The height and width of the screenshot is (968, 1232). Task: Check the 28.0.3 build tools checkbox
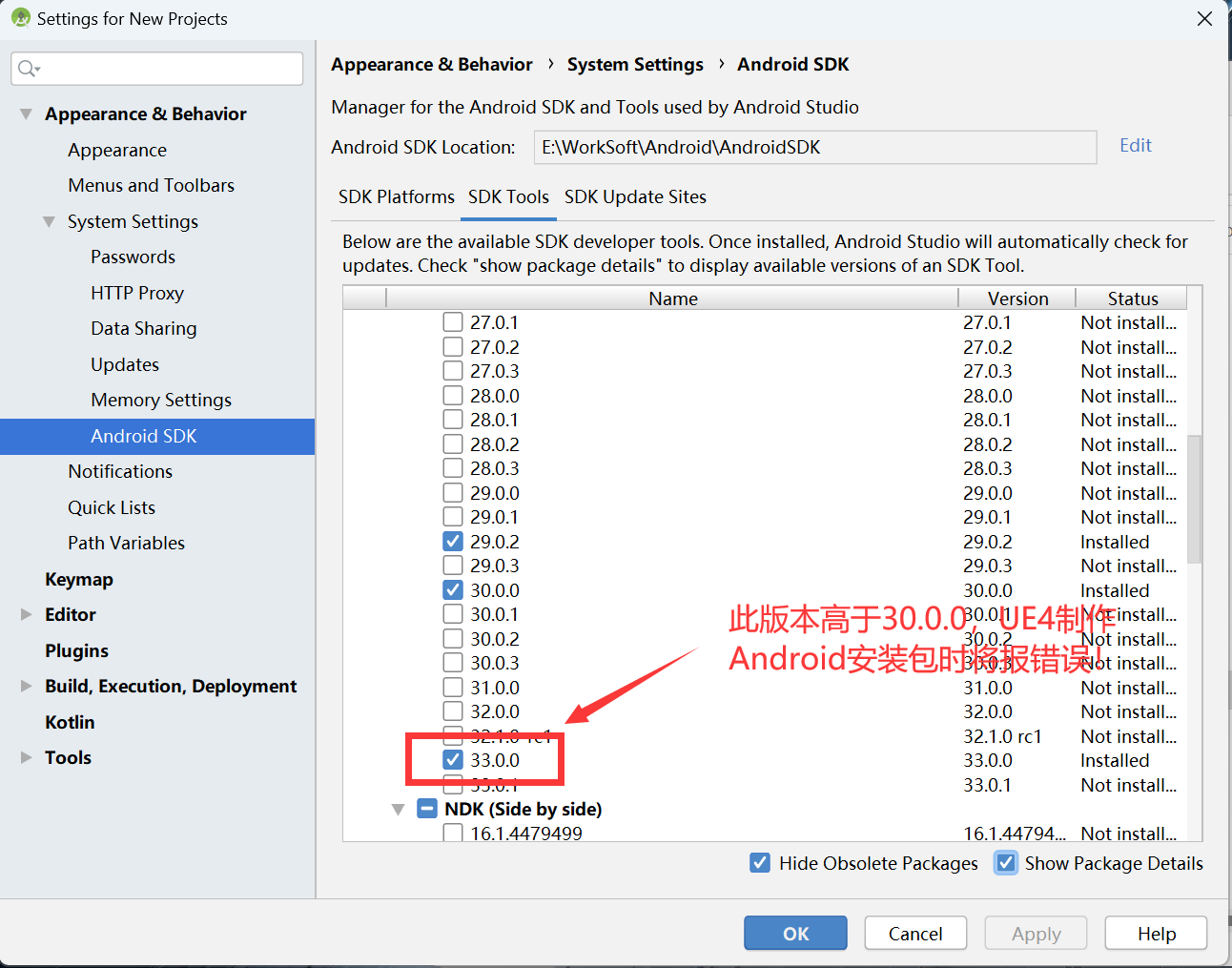(453, 469)
